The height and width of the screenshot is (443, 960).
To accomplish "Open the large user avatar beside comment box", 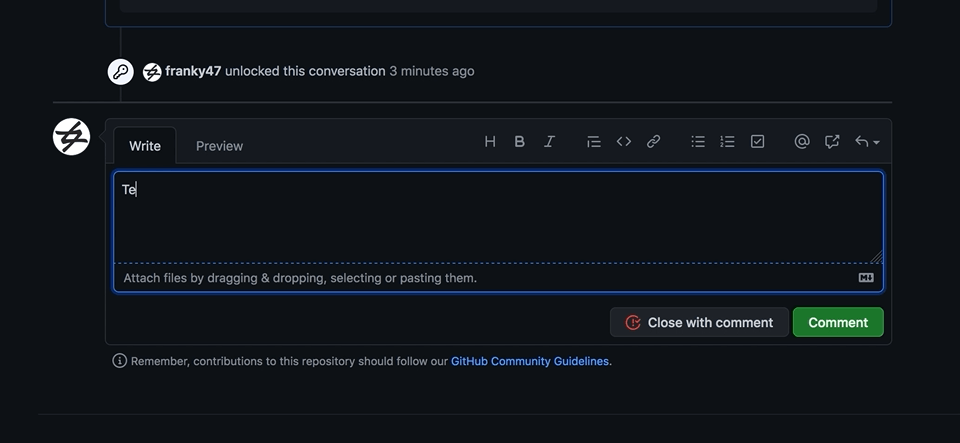I will 72,136.
